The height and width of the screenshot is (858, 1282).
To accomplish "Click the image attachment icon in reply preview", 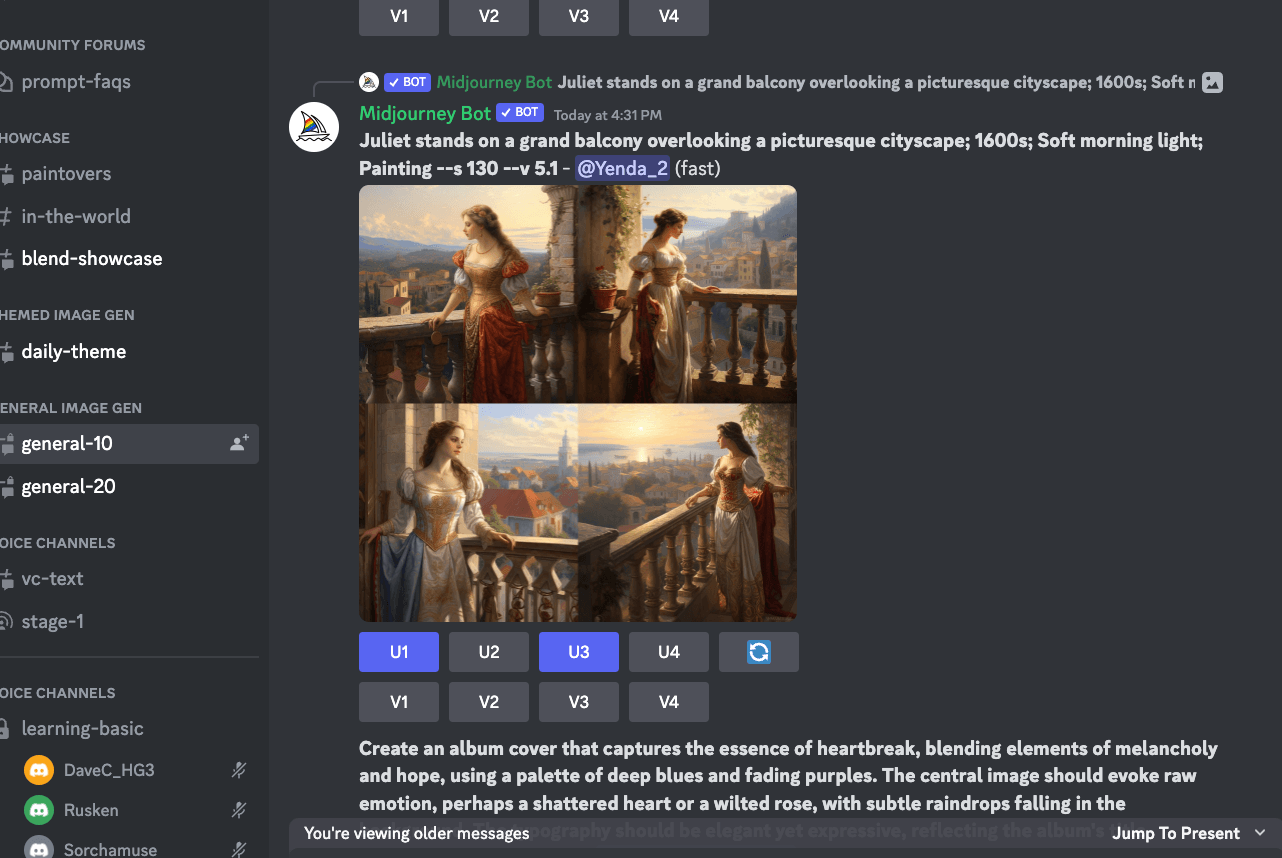I will (1212, 83).
